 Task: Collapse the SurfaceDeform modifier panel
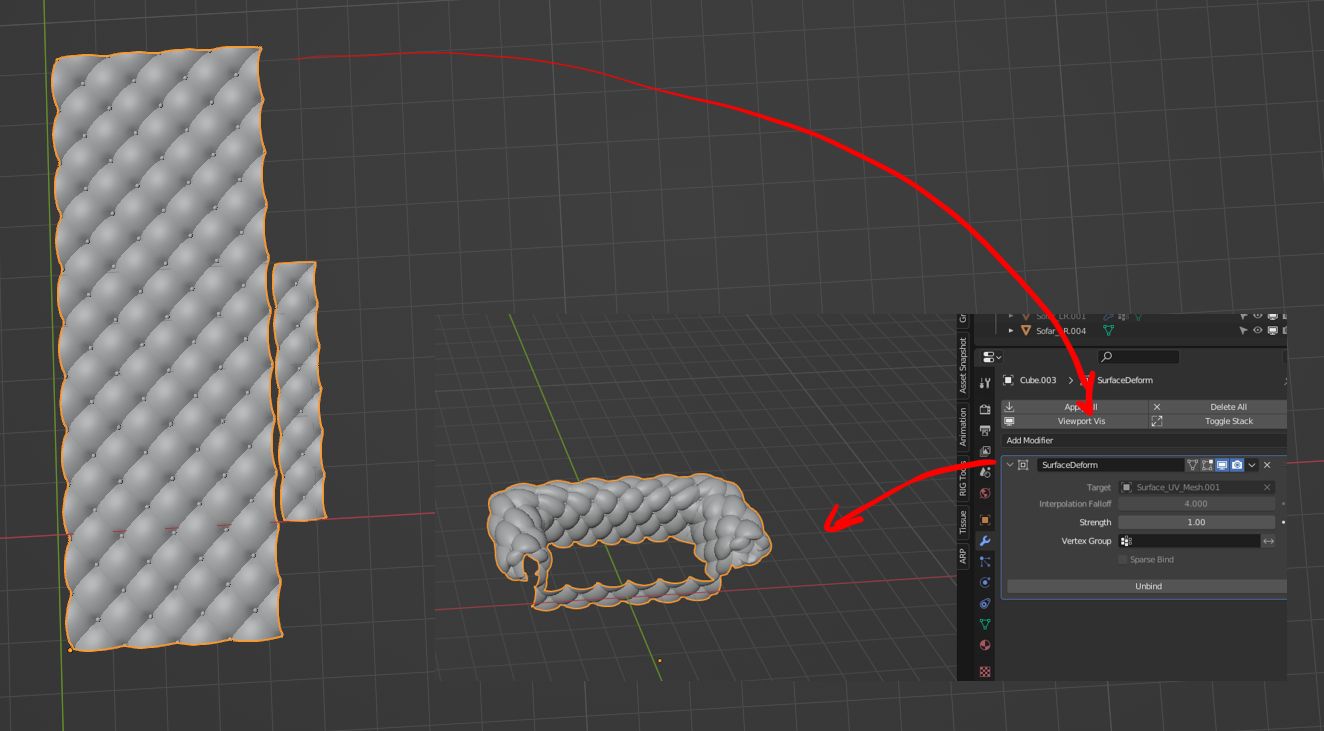1010,465
